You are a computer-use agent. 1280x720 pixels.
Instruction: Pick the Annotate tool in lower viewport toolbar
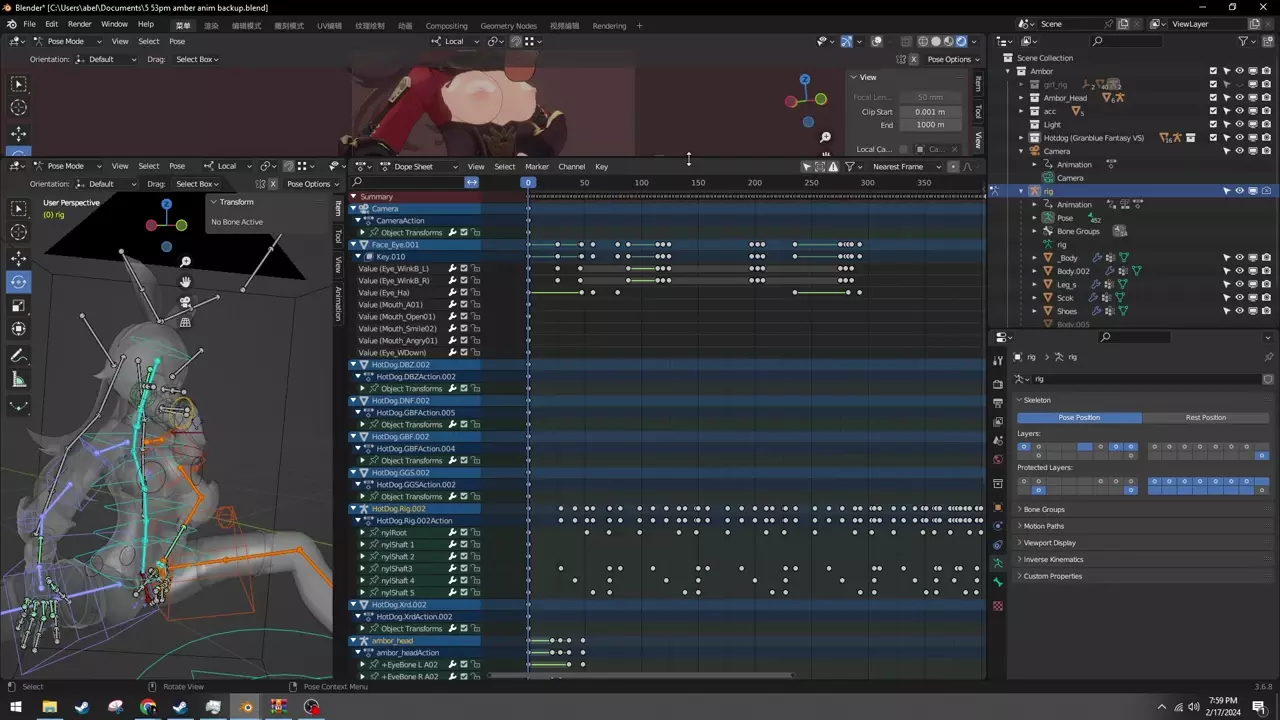pyautogui.click(x=19, y=356)
